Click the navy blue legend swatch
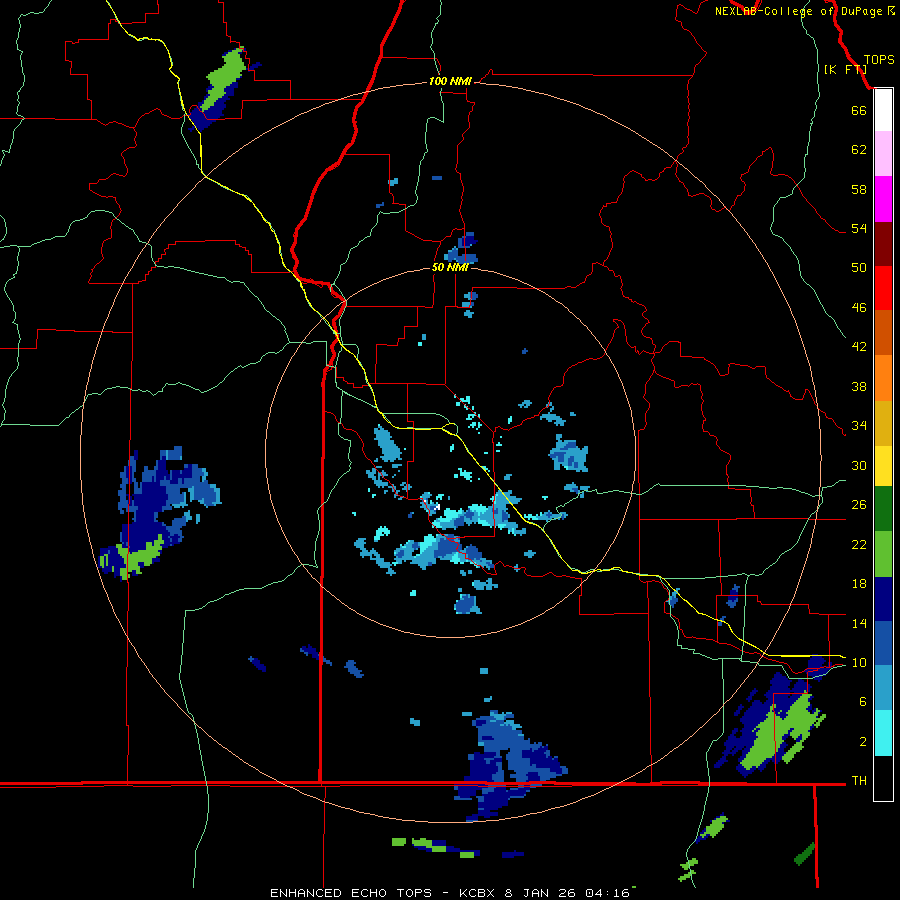Screen dimensions: 900x900 coord(883,599)
